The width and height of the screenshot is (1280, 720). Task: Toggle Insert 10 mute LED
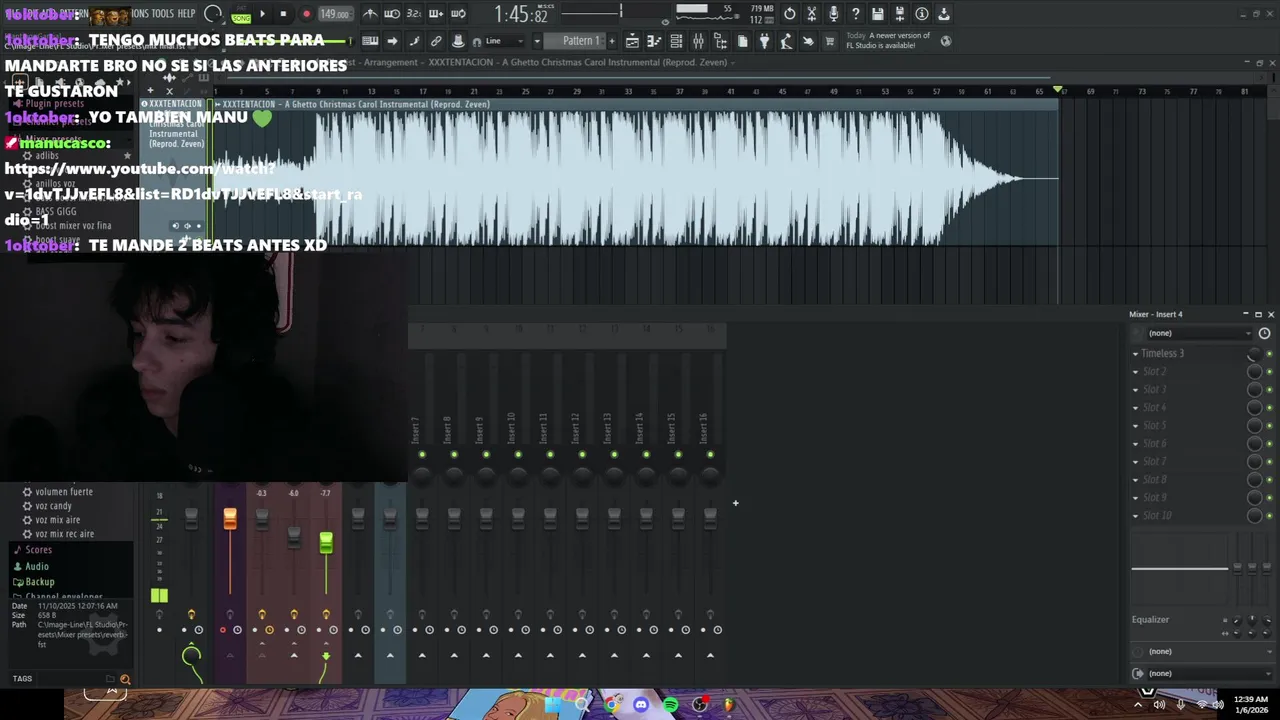(518, 455)
